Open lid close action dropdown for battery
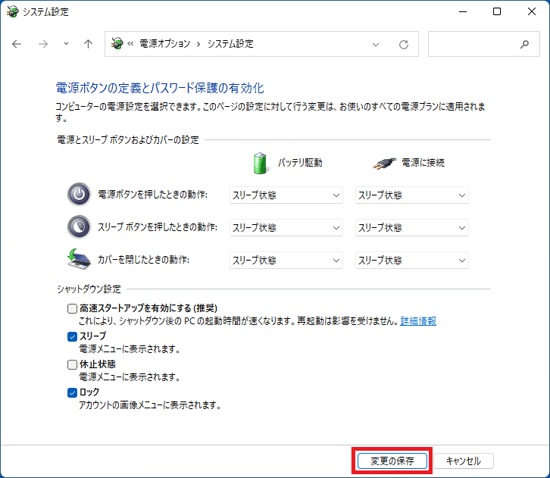The height and width of the screenshot is (478, 550). (286, 260)
